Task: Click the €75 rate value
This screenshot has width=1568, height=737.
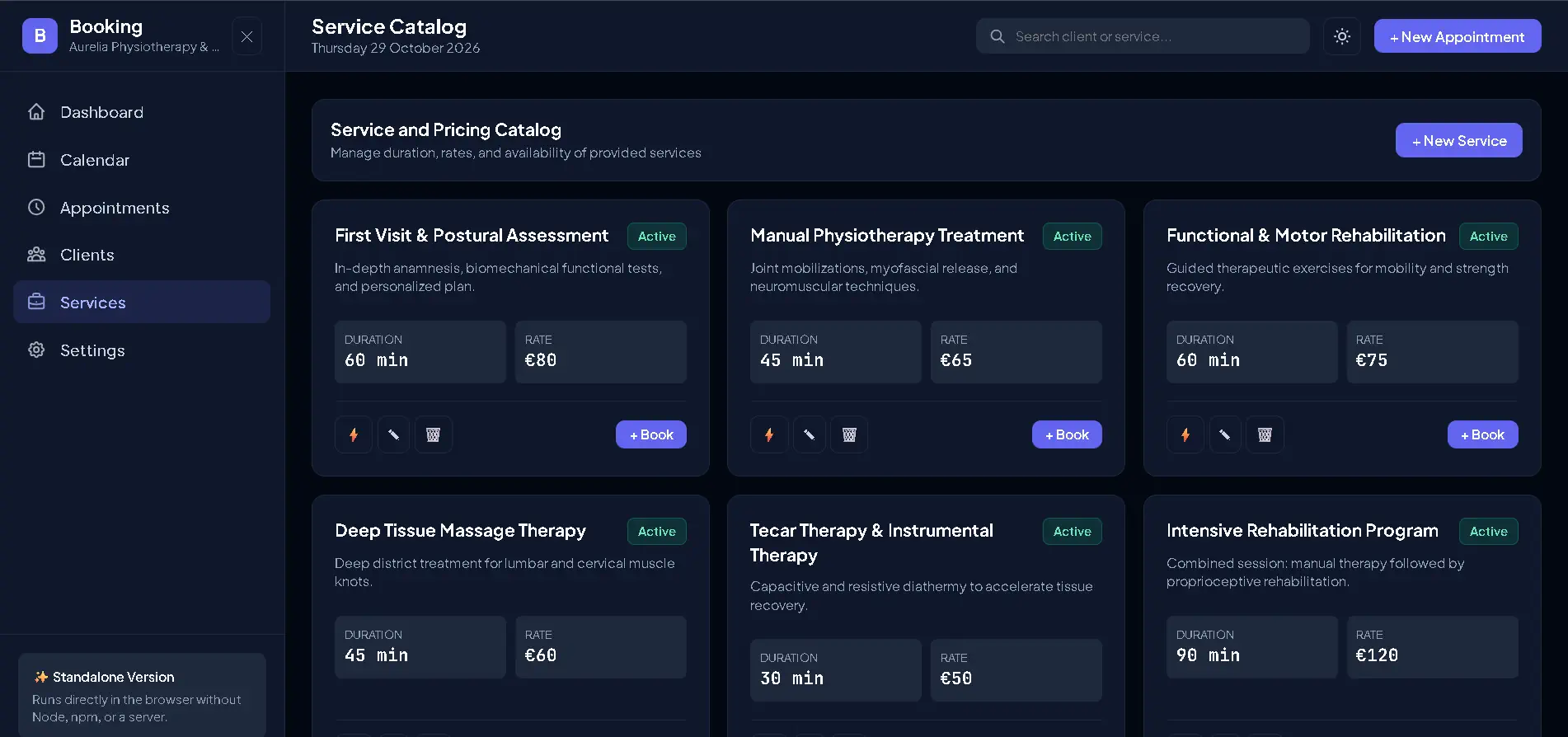Action: [1372, 360]
